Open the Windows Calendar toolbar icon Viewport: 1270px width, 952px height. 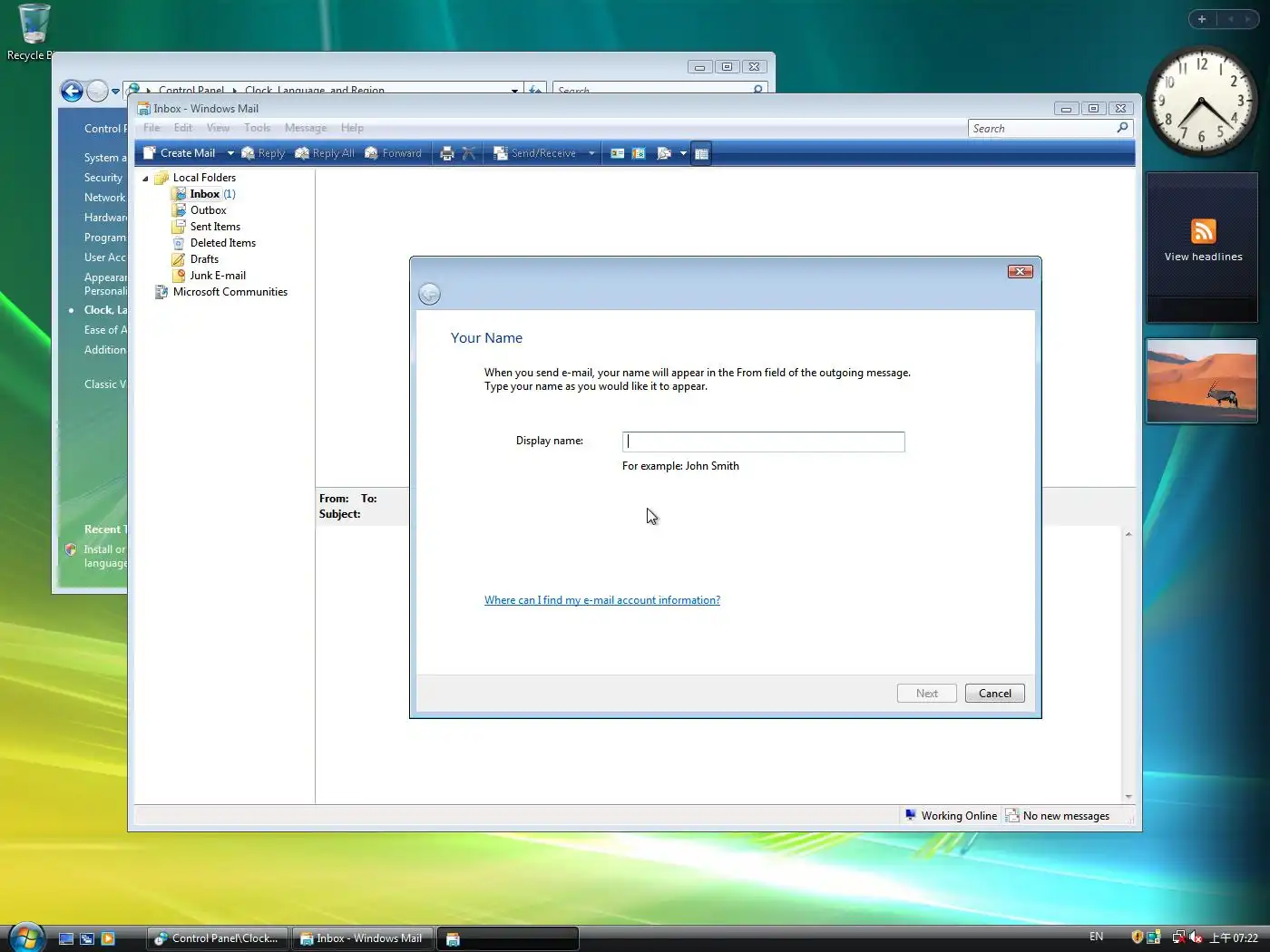(x=639, y=153)
